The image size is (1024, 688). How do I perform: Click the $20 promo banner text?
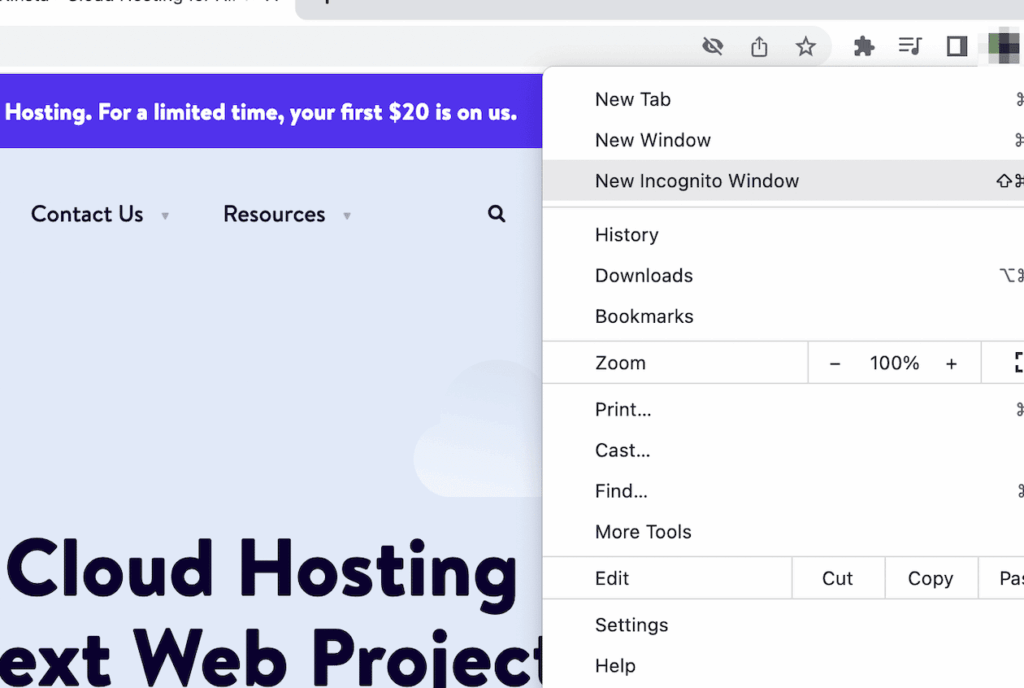point(260,112)
